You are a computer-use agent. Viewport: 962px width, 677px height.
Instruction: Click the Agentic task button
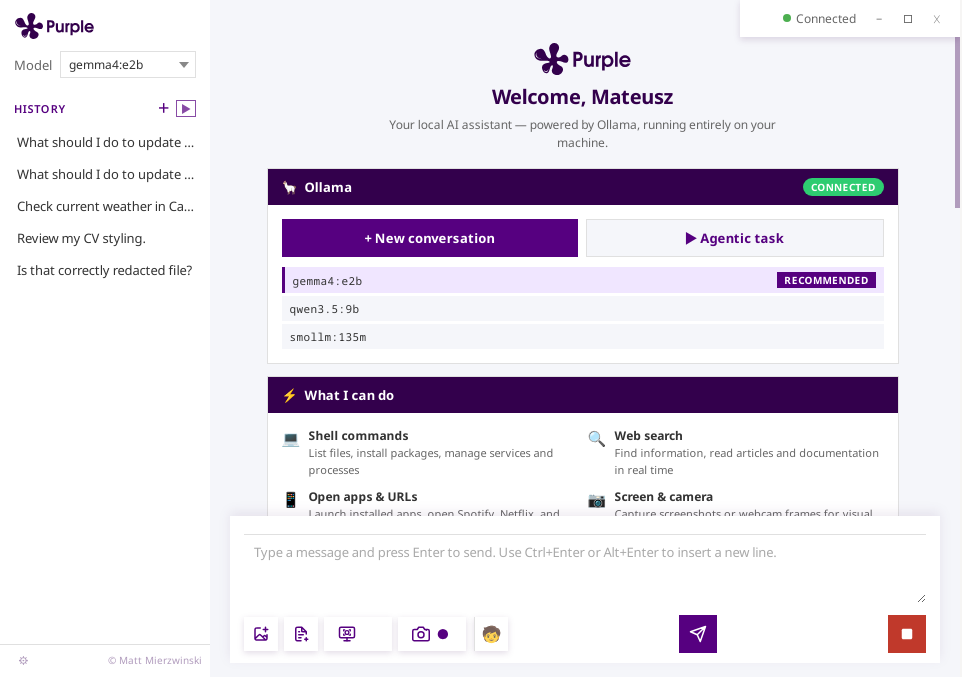[x=734, y=238]
